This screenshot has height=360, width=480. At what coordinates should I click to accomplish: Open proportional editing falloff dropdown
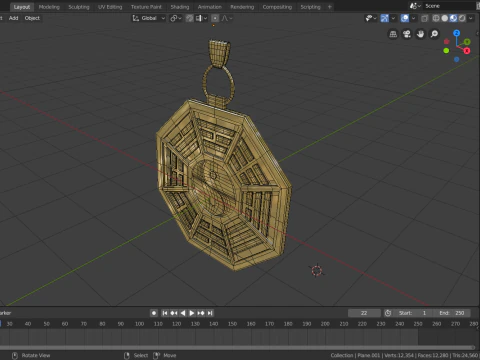click(227, 18)
